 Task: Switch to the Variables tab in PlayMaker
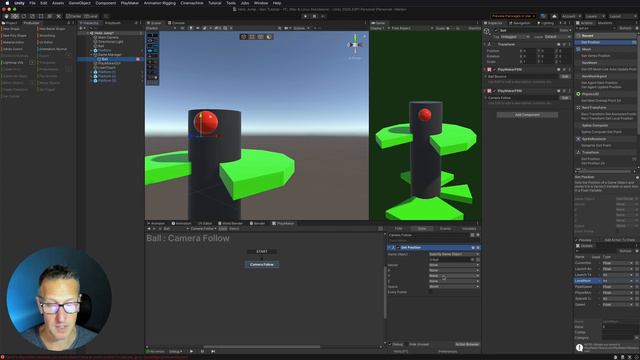[x=469, y=229]
